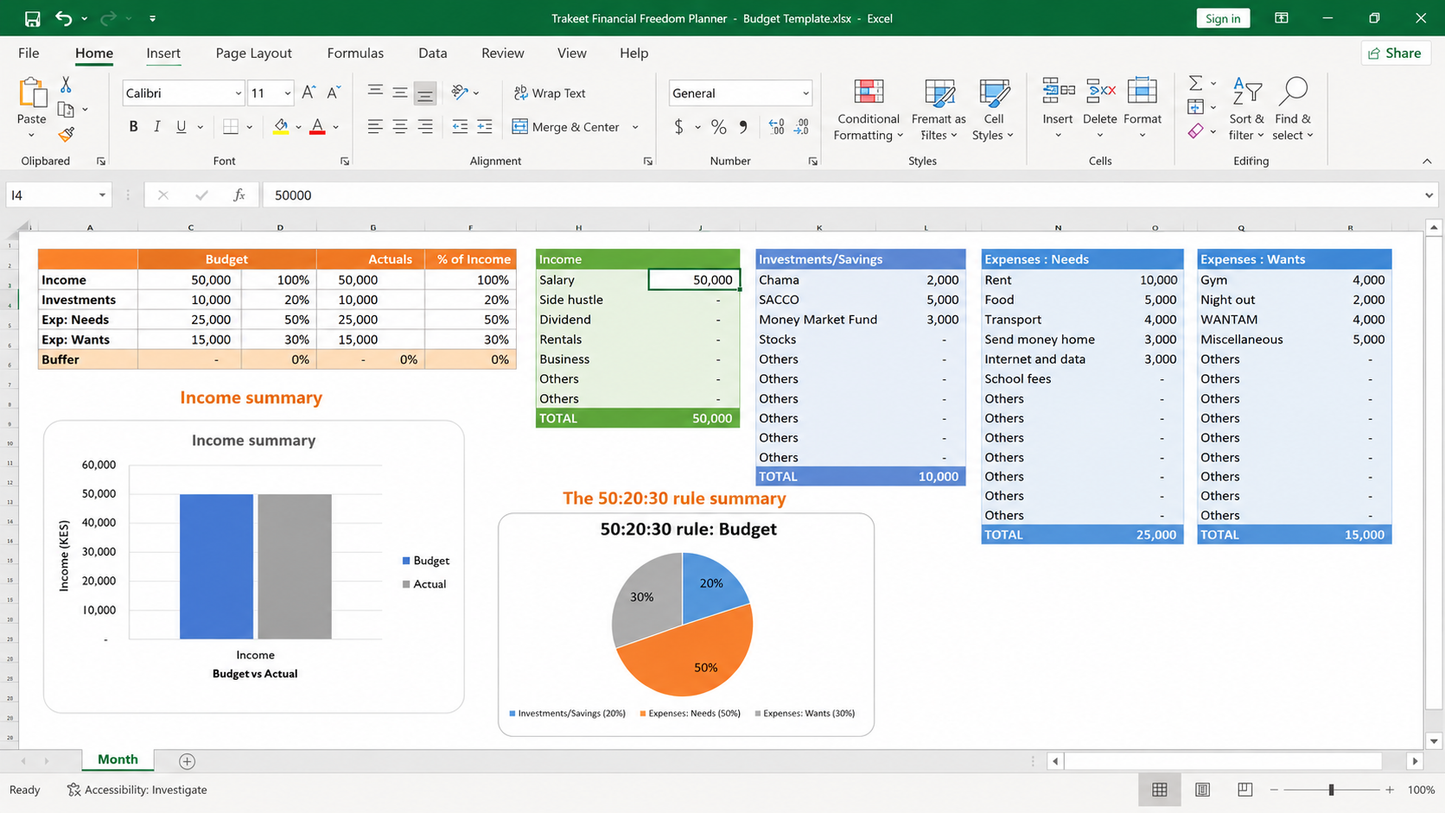Apply Percent Style format
Viewport: 1445px width, 813px height.
coord(718,127)
